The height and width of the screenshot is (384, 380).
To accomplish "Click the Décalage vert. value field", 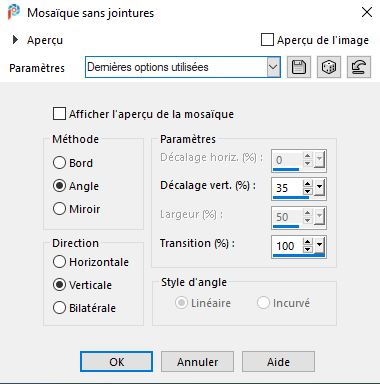I will (x=287, y=188).
